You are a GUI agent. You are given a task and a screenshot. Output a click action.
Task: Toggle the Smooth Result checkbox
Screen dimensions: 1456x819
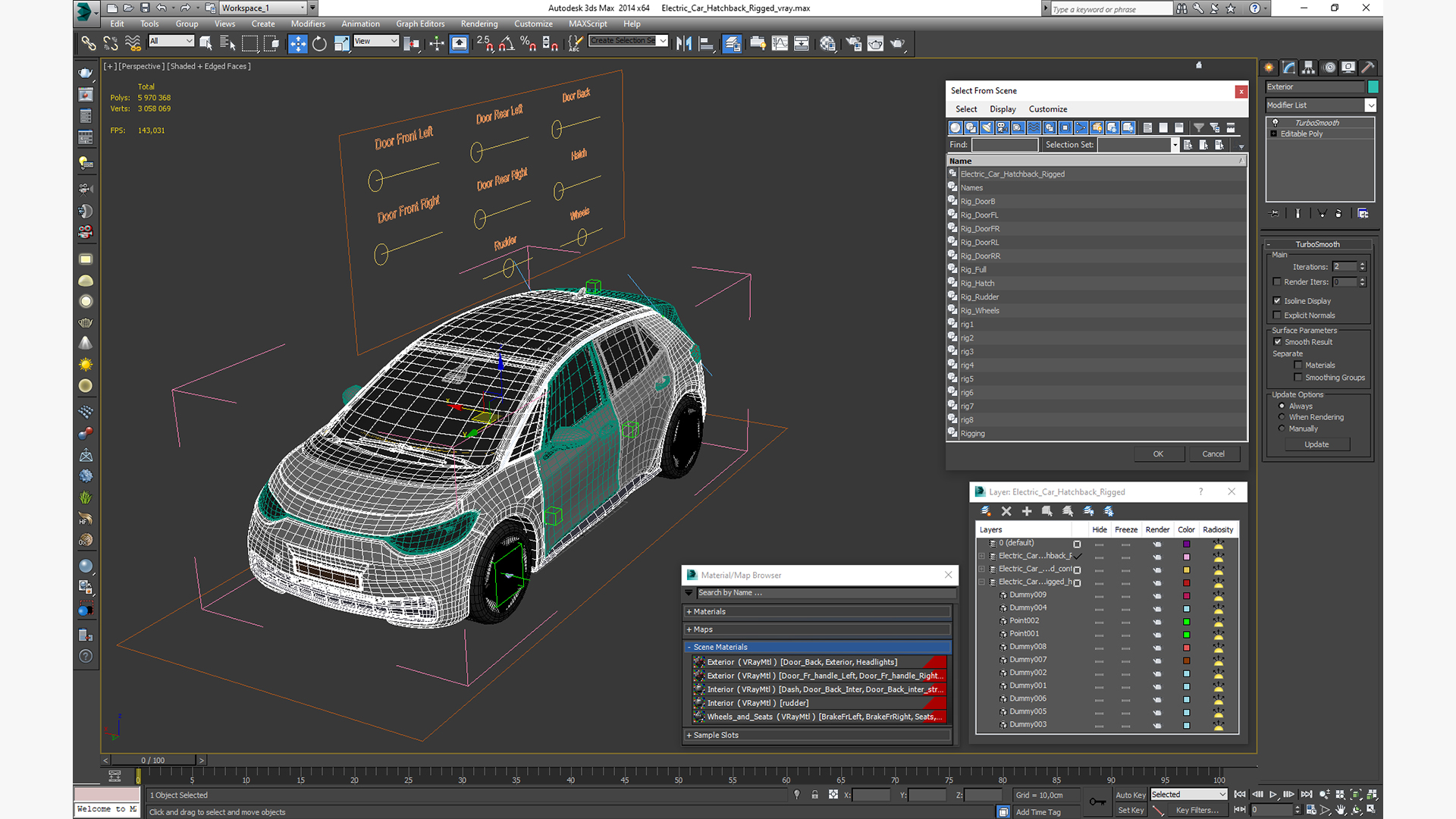1277,342
